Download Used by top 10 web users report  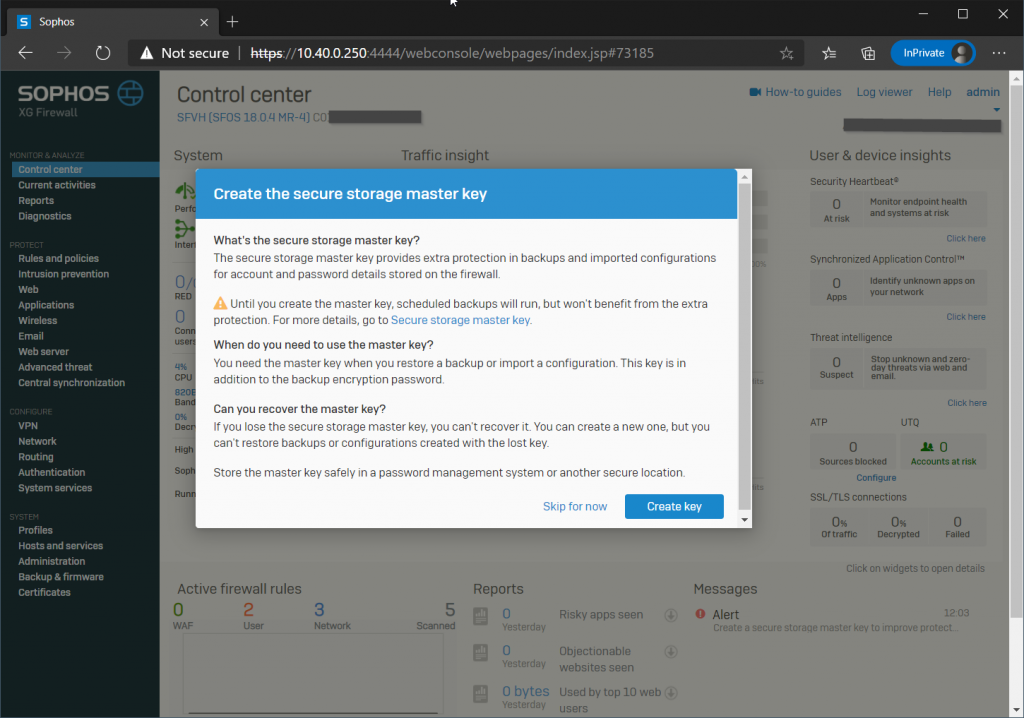(671, 693)
